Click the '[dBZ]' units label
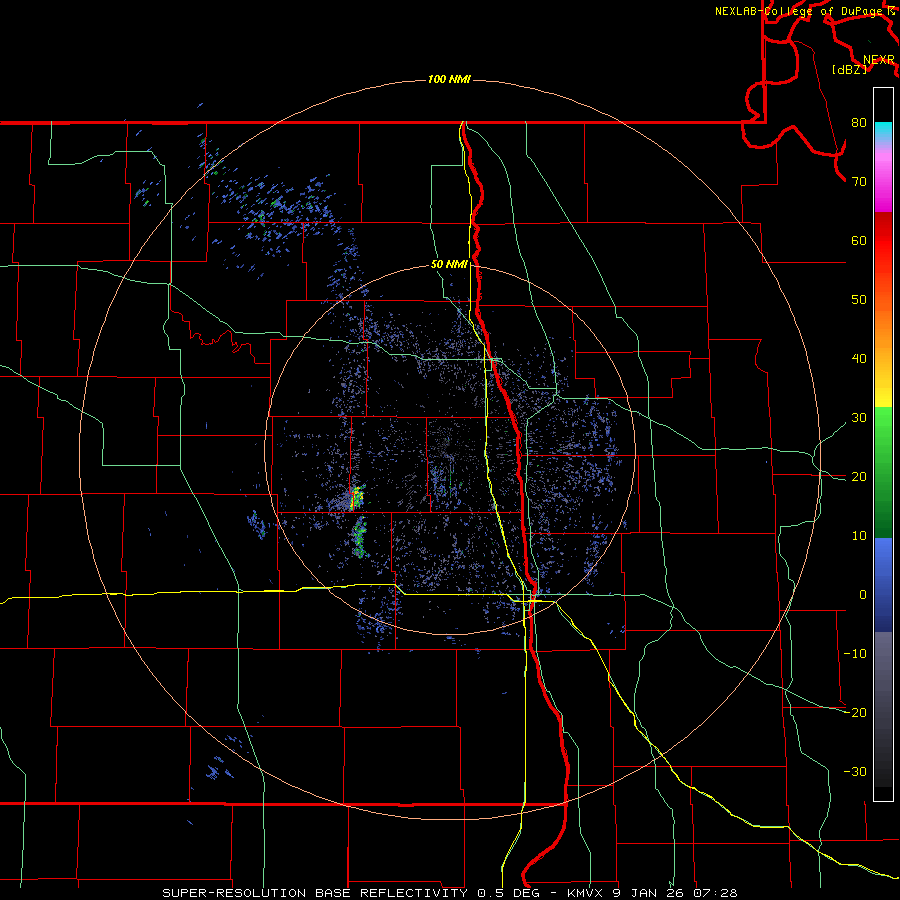Viewport: 900px width, 900px height. coord(849,70)
